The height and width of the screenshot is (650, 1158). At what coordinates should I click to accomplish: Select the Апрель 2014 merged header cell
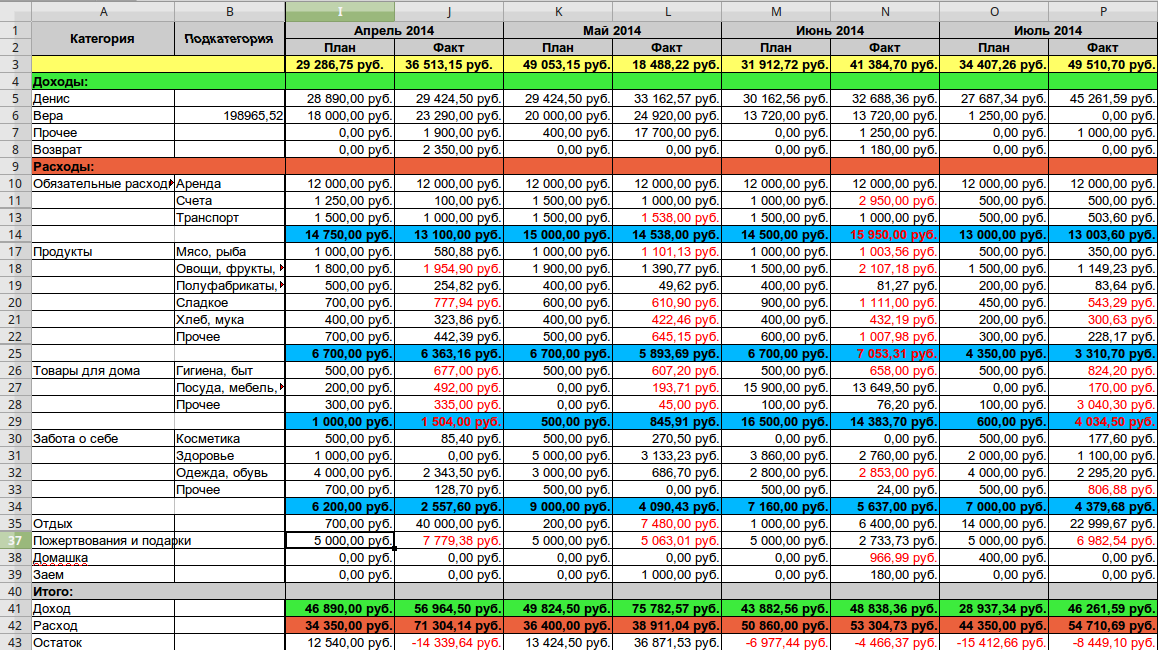click(x=394, y=31)
